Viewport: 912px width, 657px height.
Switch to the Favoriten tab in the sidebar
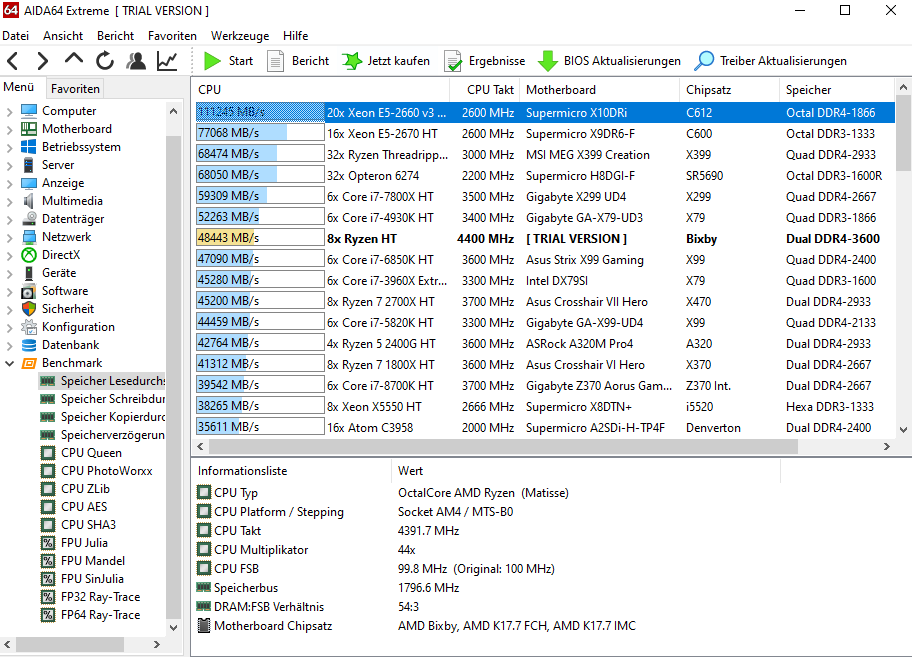75,88
